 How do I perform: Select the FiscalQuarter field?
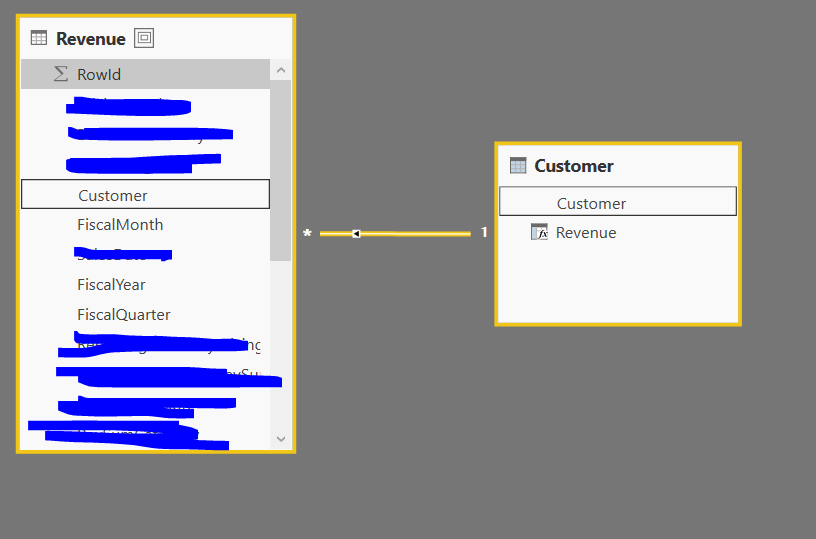click(x=145, y=315)
